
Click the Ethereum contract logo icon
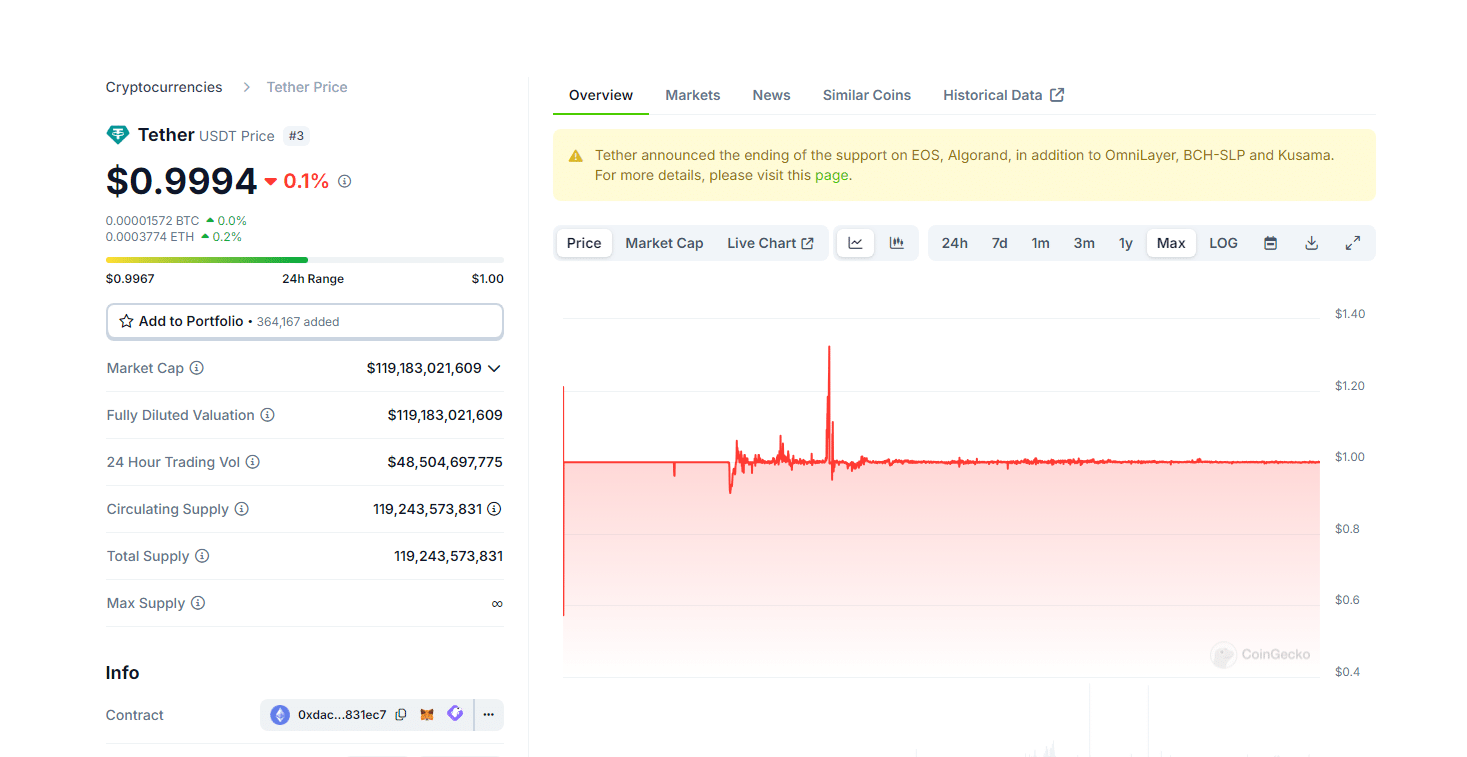pyautogui.click(x=280, y=715)
